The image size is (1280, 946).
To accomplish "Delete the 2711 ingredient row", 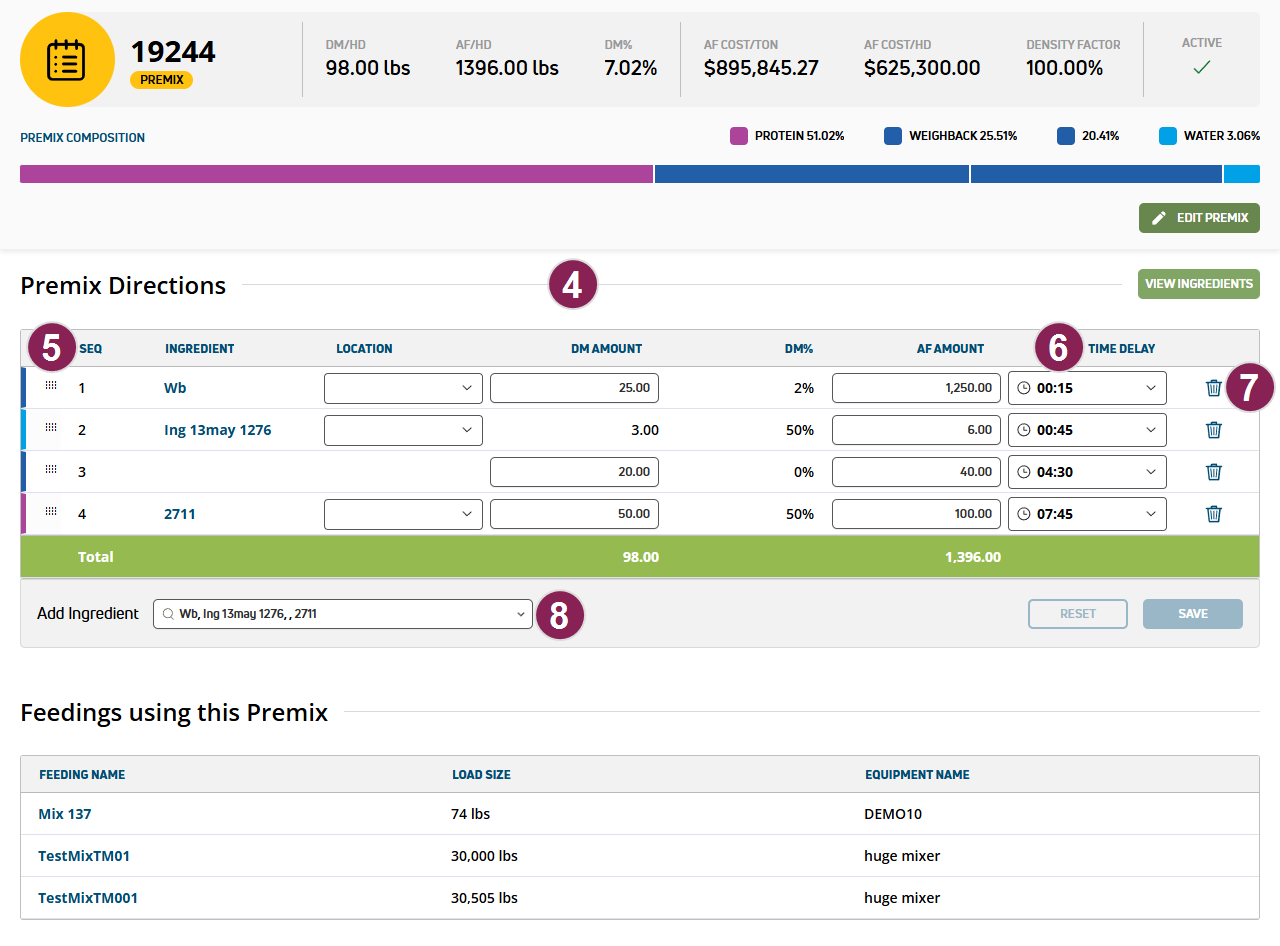I will [x=1213, y=514].
